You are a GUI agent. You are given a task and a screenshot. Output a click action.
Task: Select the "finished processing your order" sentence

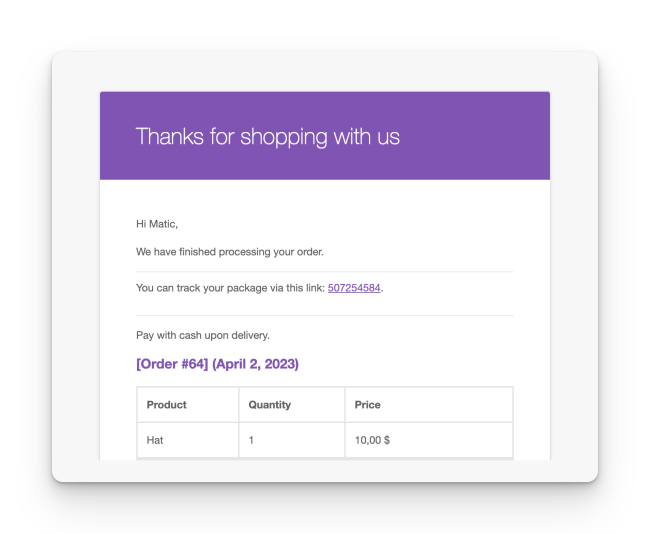[230, 252]
